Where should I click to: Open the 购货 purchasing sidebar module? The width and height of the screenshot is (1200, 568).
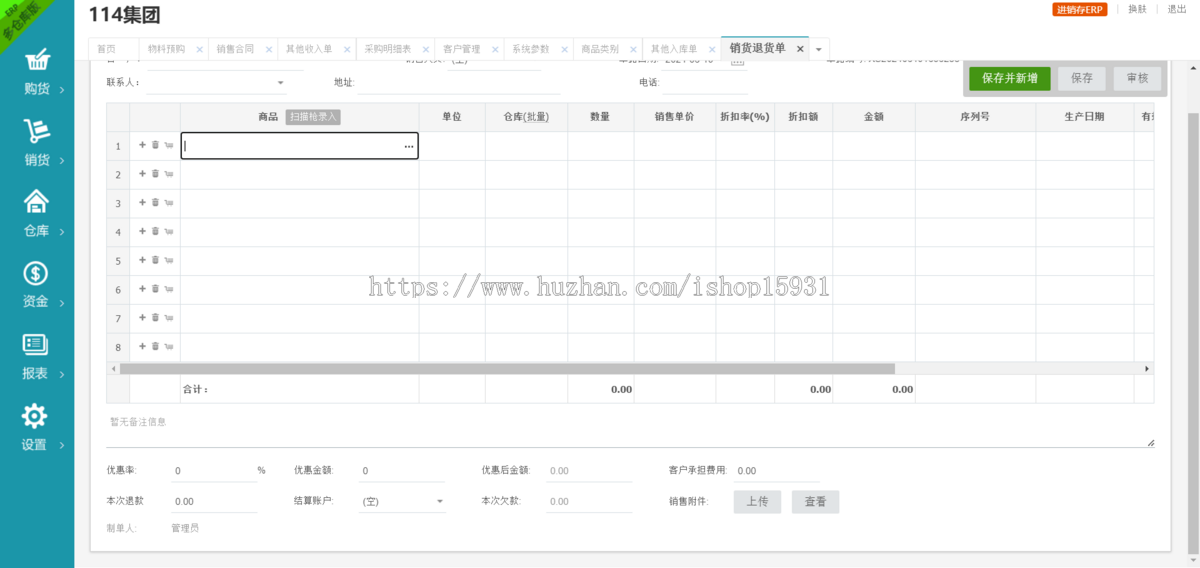click(x=37, y=72)
